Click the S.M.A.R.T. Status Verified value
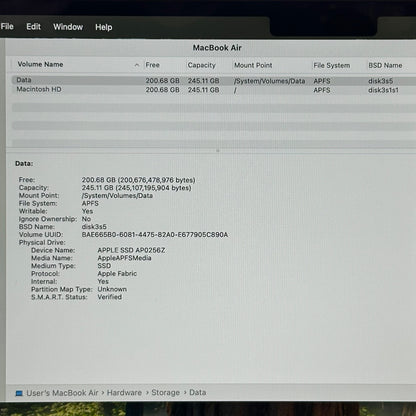This screenshot has width=416, height=416. tap(110, 297)
